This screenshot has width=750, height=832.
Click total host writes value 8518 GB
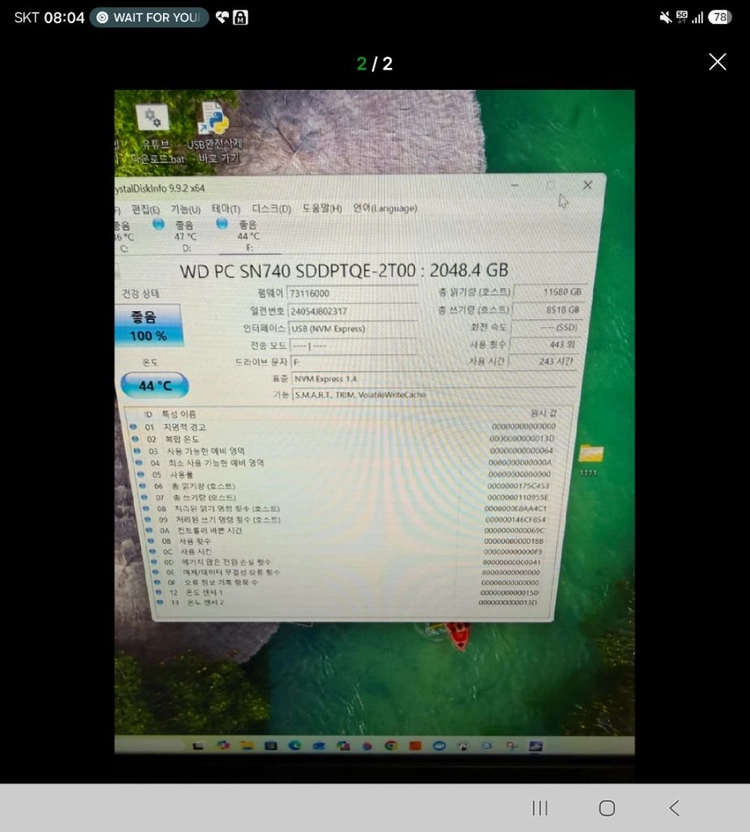click(x=547, y=309)
